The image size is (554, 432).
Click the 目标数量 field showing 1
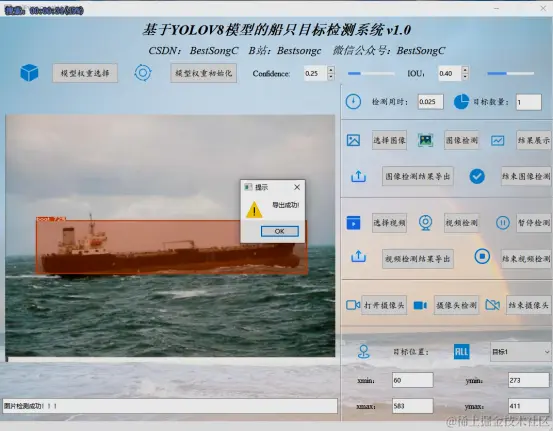(529, 102)
